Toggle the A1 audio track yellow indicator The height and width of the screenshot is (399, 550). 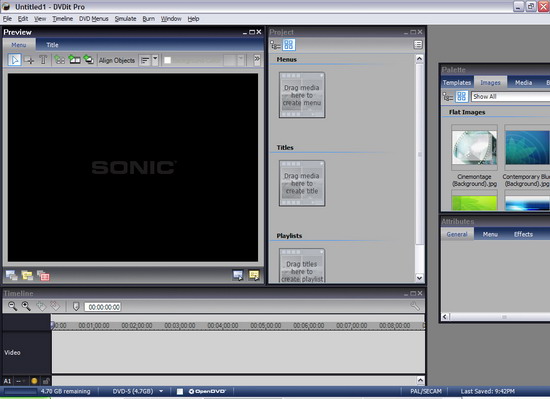[34, 381]
